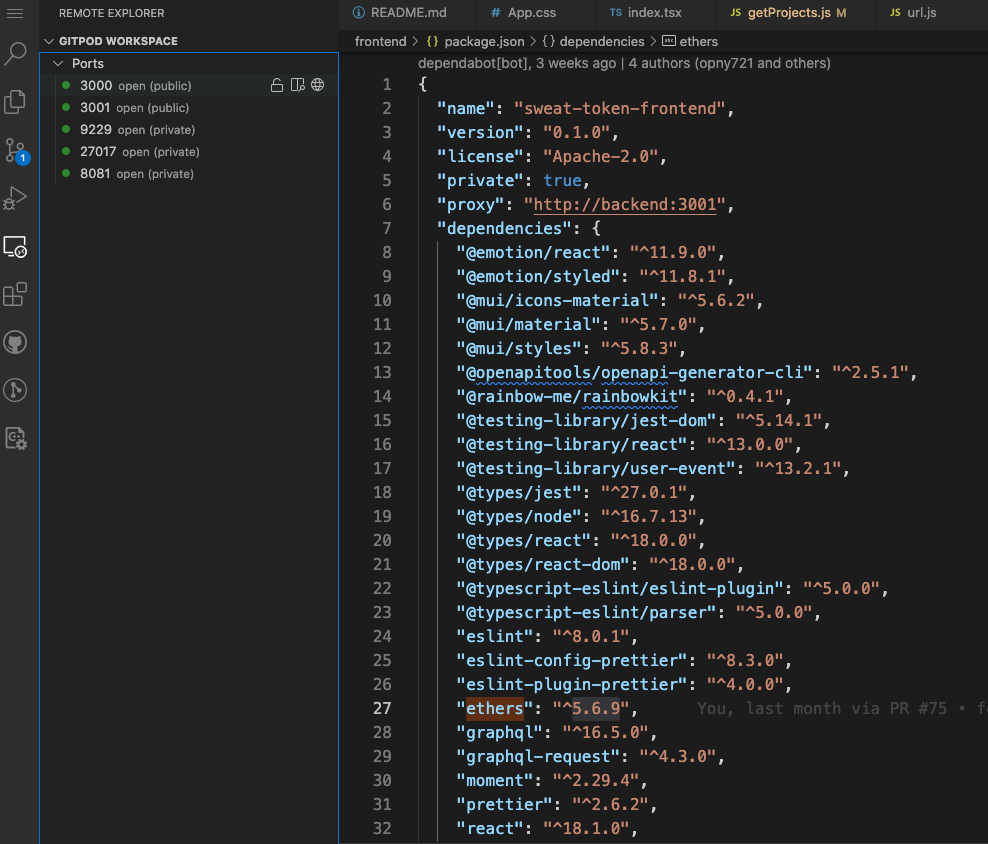Open the hamburger application menu
This screenshot has width=988, height=844.
click(x=15, y=13)
